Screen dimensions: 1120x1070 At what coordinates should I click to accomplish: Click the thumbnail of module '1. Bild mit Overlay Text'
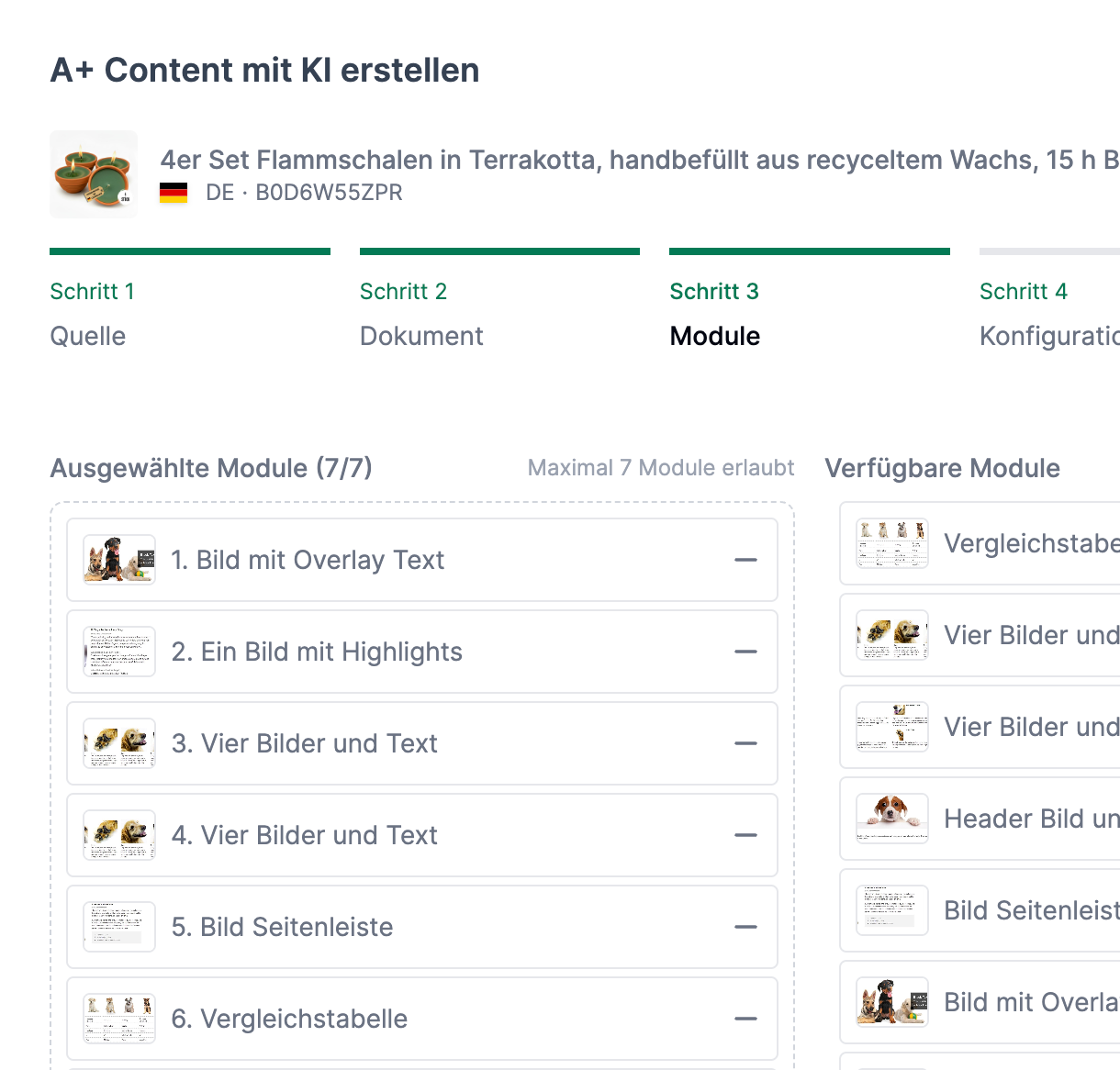click(x=118, y=559)
